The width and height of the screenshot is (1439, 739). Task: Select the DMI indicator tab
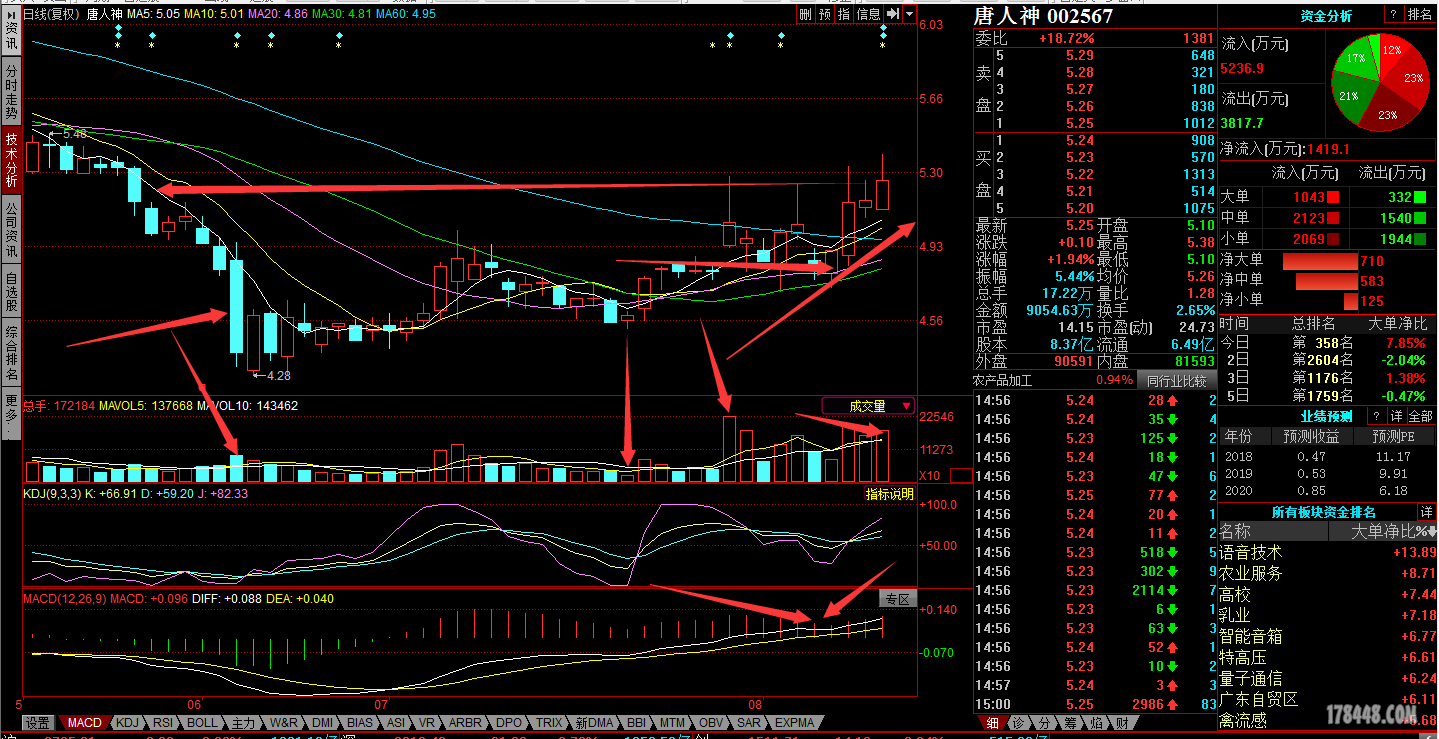tap(323, 722)
